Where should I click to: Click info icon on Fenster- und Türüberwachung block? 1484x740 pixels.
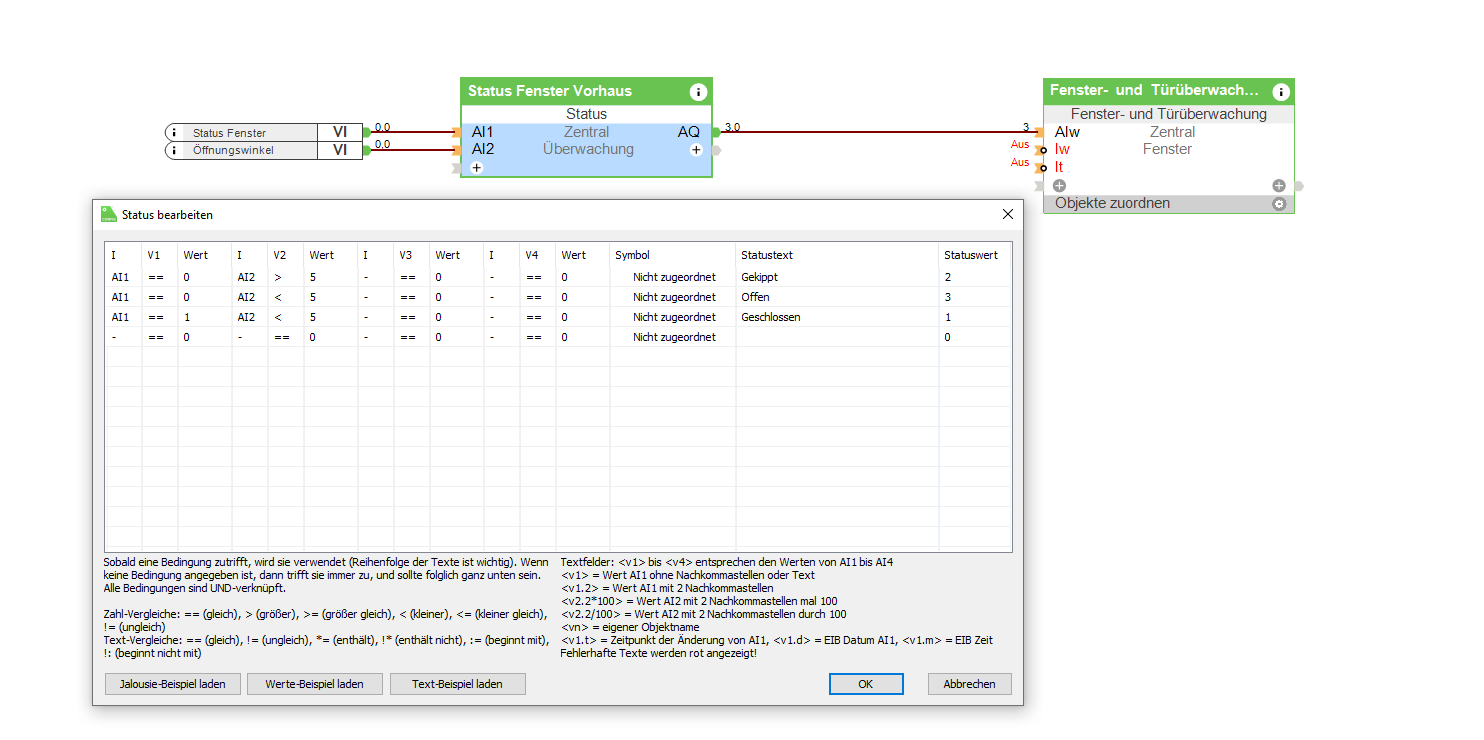[x=1280, y=92]
